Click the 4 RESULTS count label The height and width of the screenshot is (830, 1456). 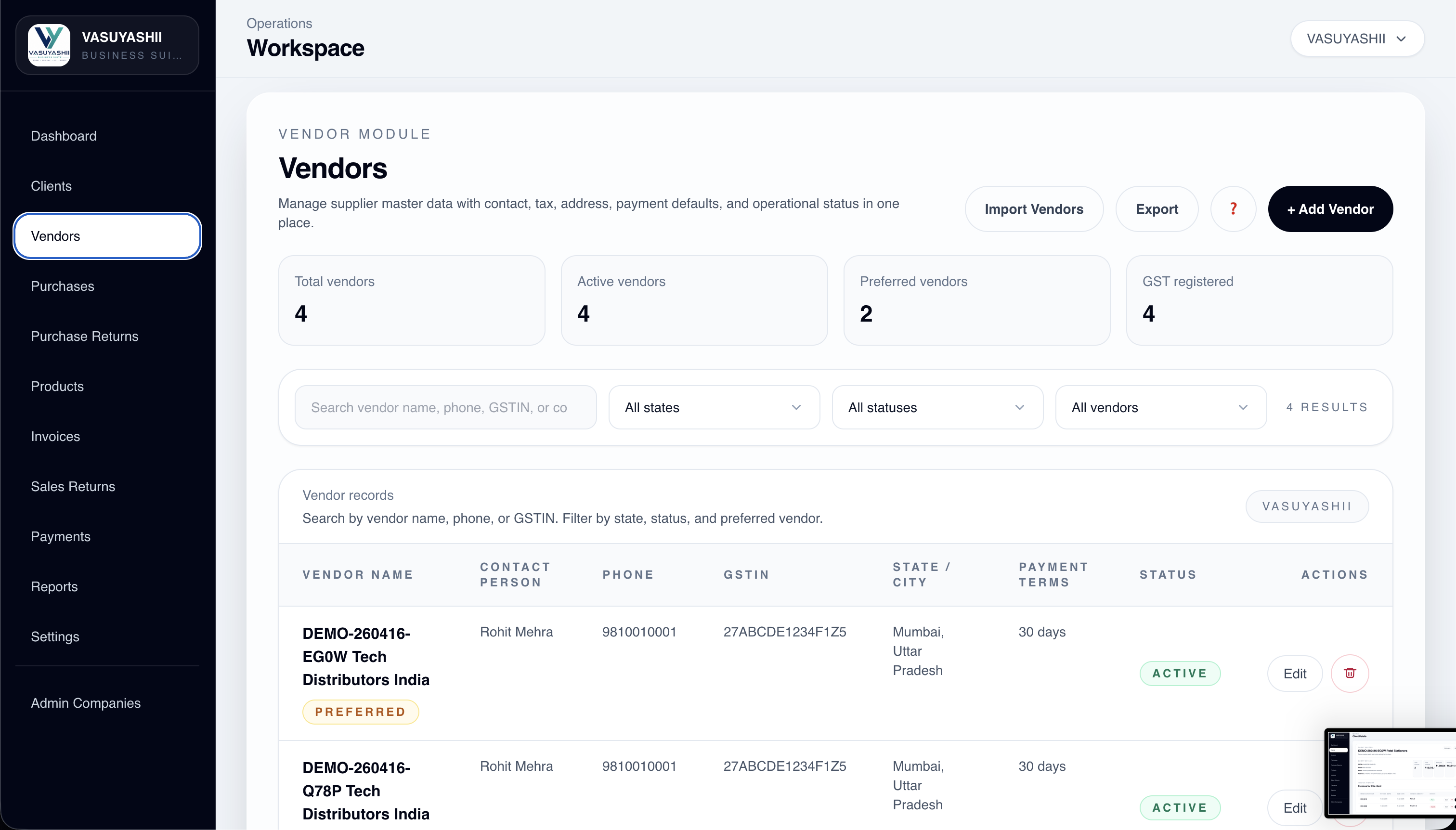click(x=1326, y=407)
